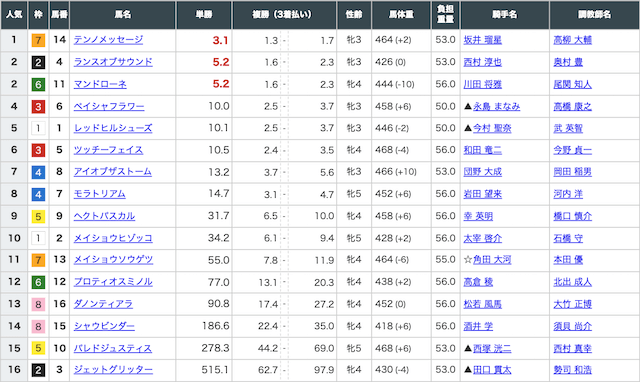Image resolution: width=640 pixels, height=382 pixels.
Task: Open jockey link 川田 将雅
Action: [482, 84]
